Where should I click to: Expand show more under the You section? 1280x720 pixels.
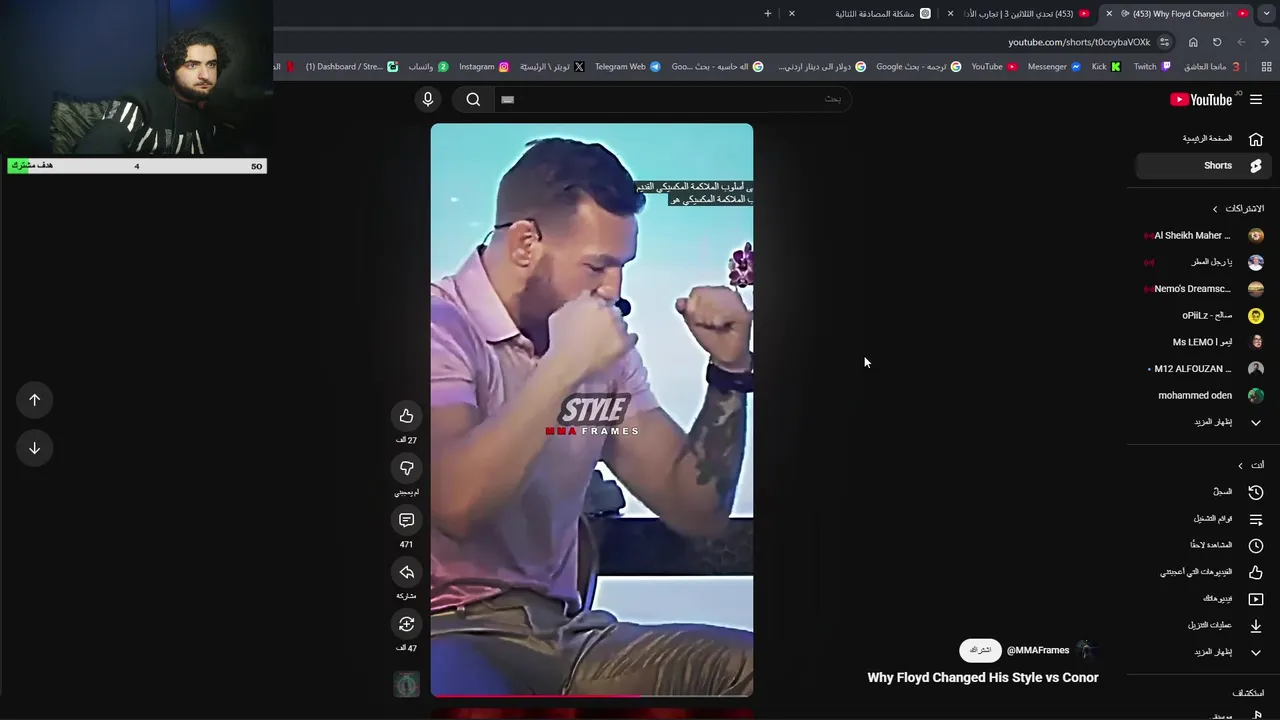click(x=1204, y=652)
